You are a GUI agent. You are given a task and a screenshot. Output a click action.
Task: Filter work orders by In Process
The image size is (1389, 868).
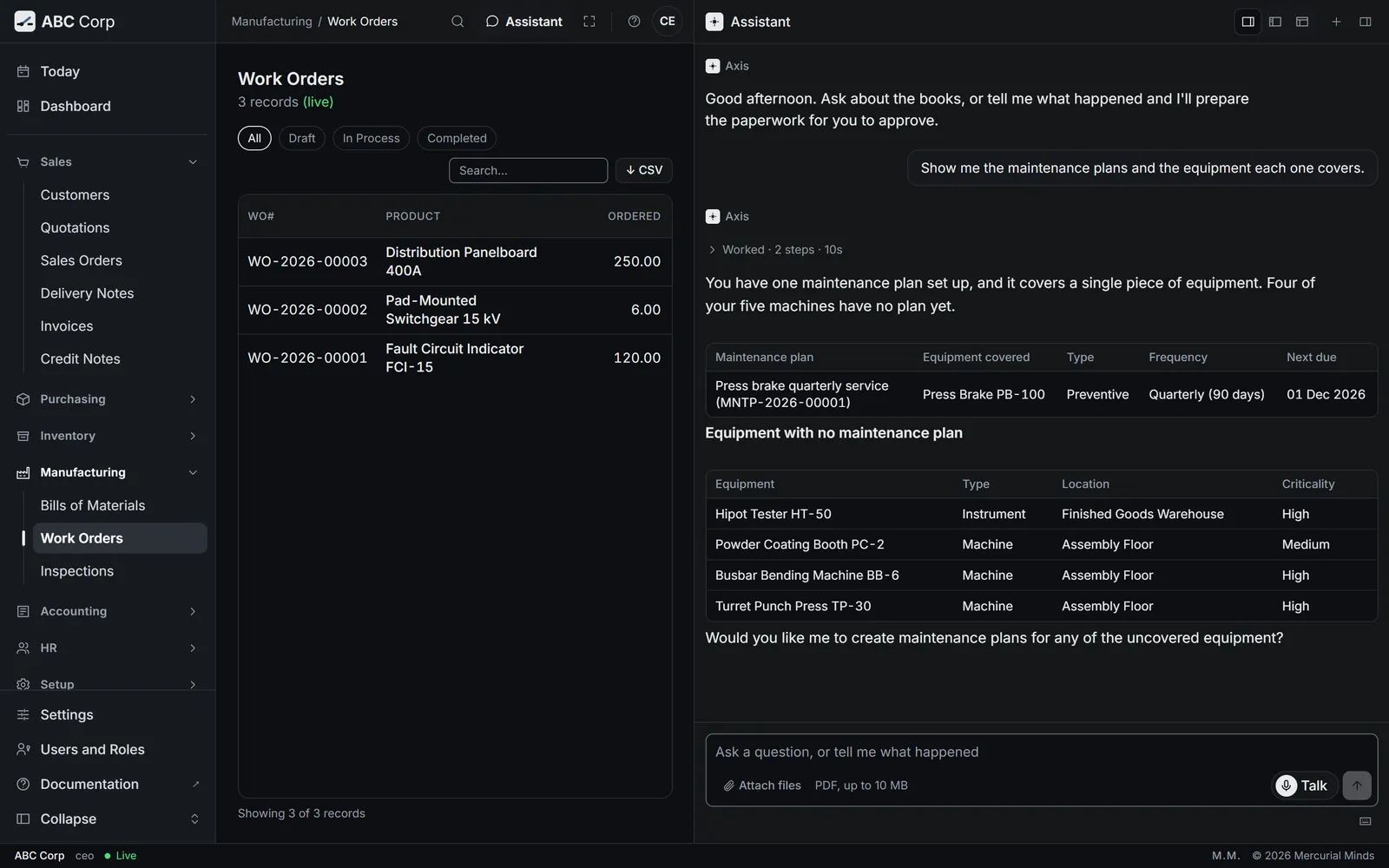pyautogui.click(x=371, y=138)
